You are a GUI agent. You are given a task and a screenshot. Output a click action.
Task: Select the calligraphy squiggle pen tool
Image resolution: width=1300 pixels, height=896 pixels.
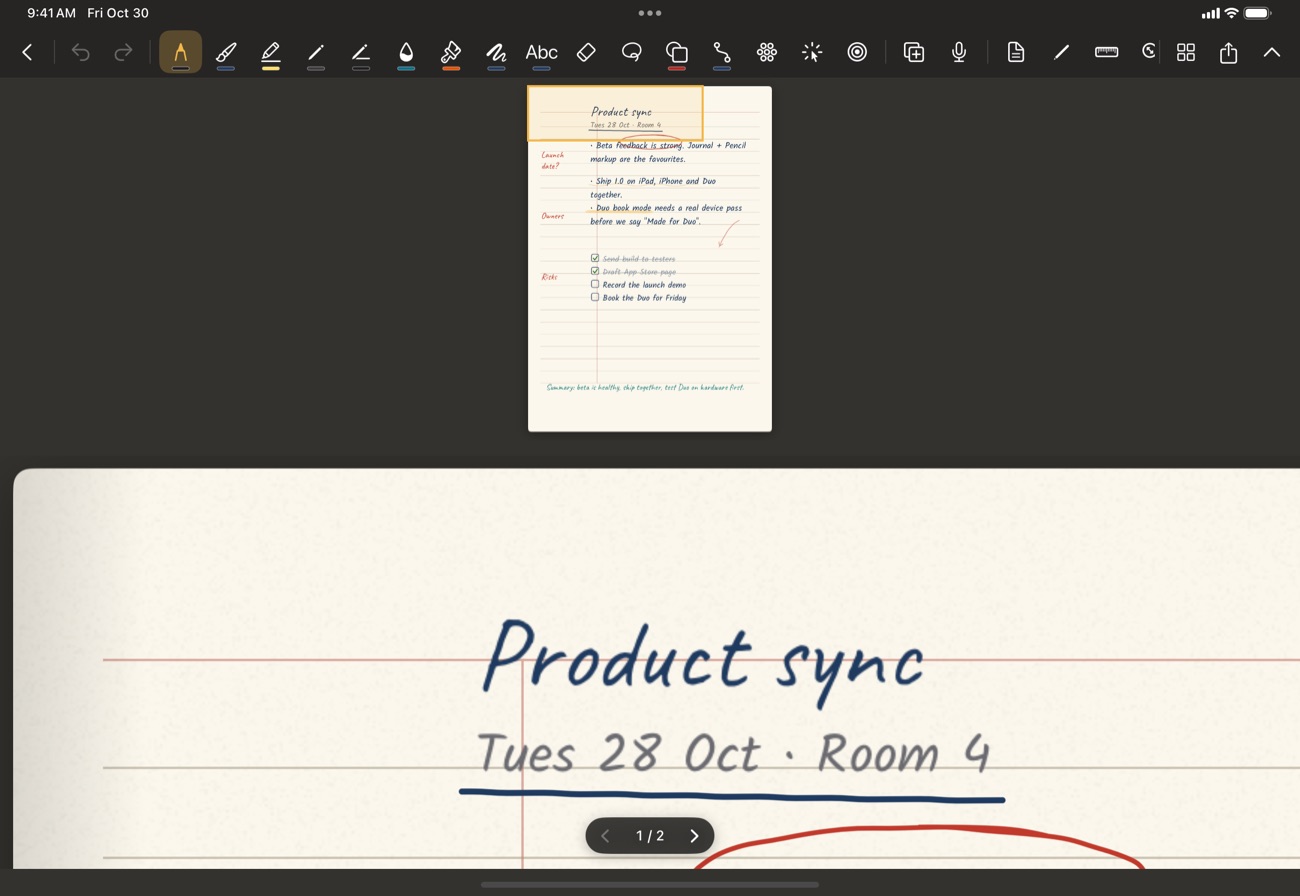pyautogui.click(x=496, y=53)
